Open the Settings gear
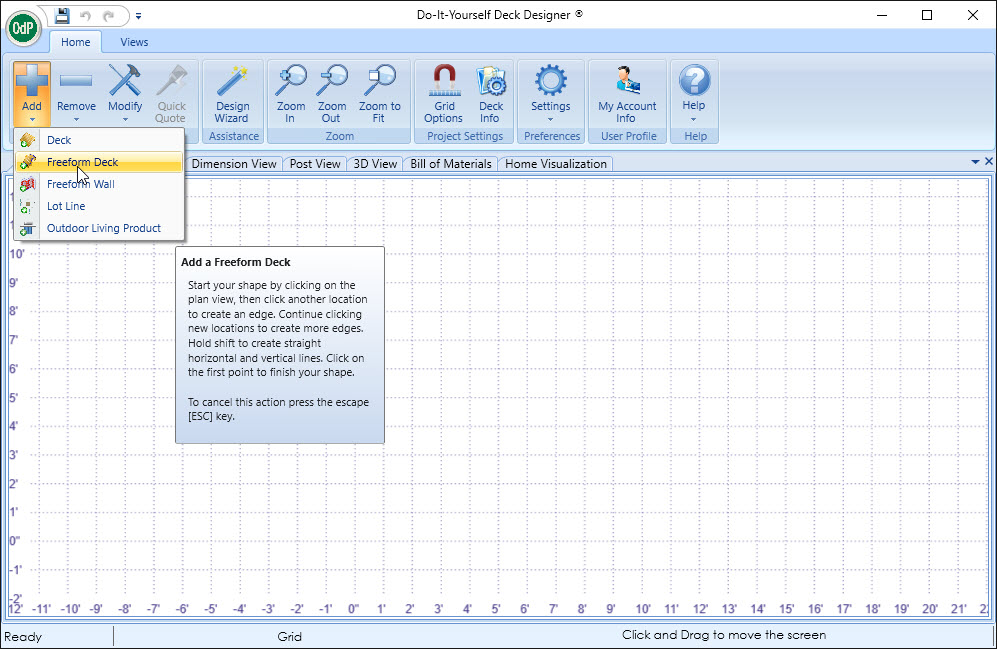The width and height of the screenshot is (997, 649). coord(551,80)
